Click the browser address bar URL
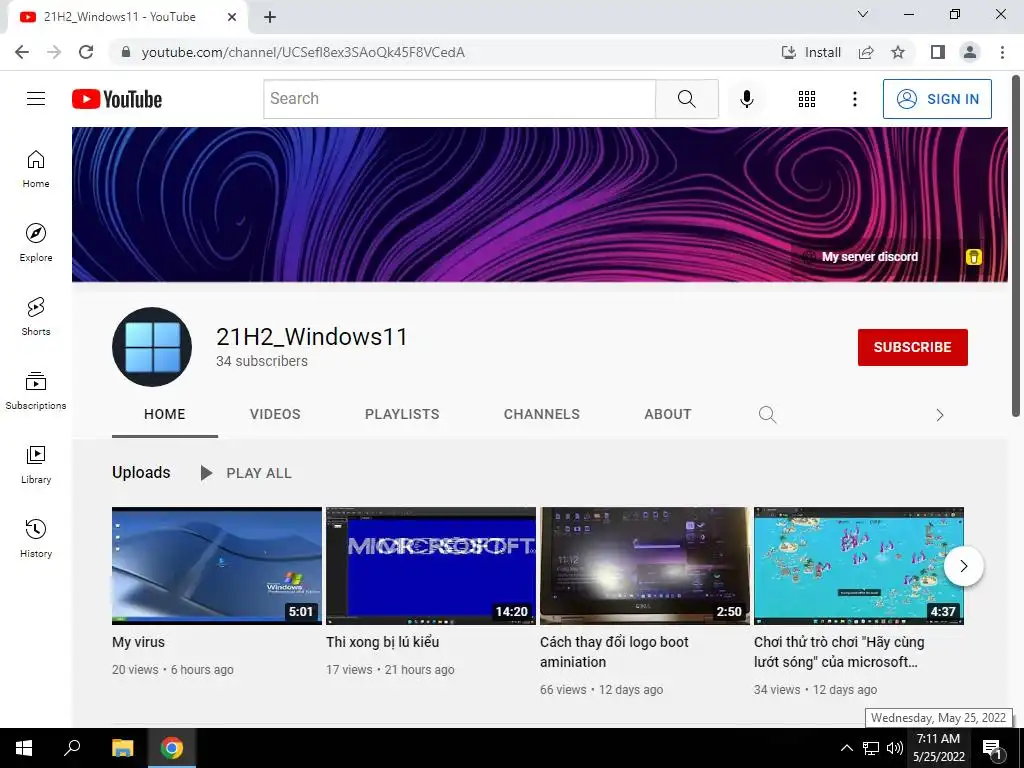Image resolution: width=1024 pixels, height=768 pixels. 303,52
